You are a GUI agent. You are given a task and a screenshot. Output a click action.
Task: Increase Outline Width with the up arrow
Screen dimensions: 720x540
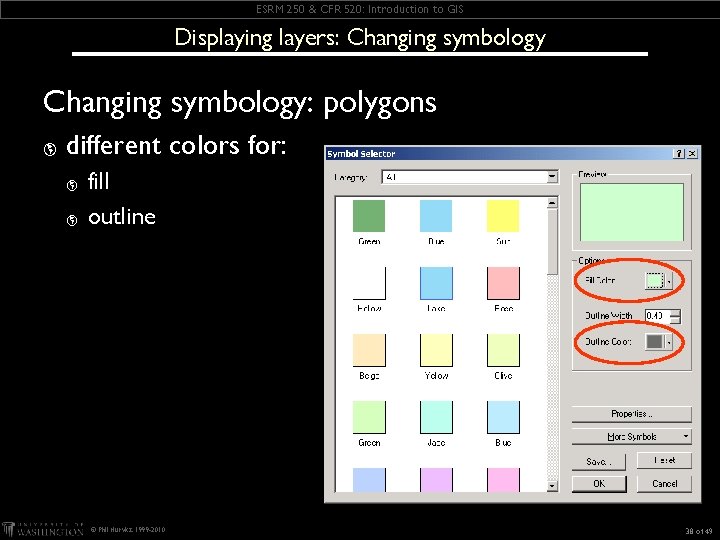tap(675, 313)
